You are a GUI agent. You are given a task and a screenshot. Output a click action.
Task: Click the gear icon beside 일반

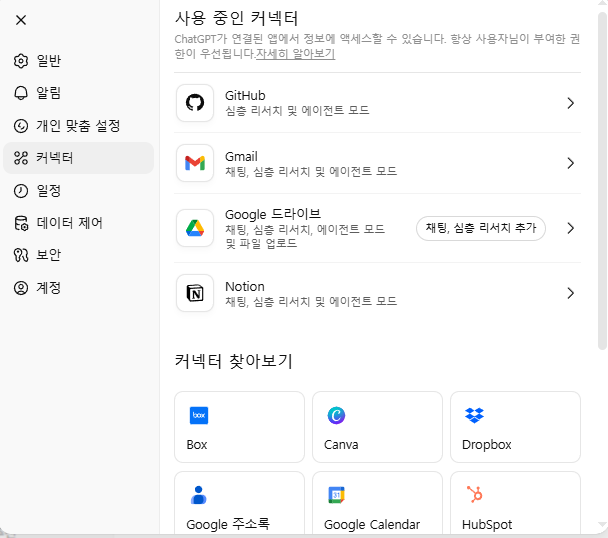21,61
